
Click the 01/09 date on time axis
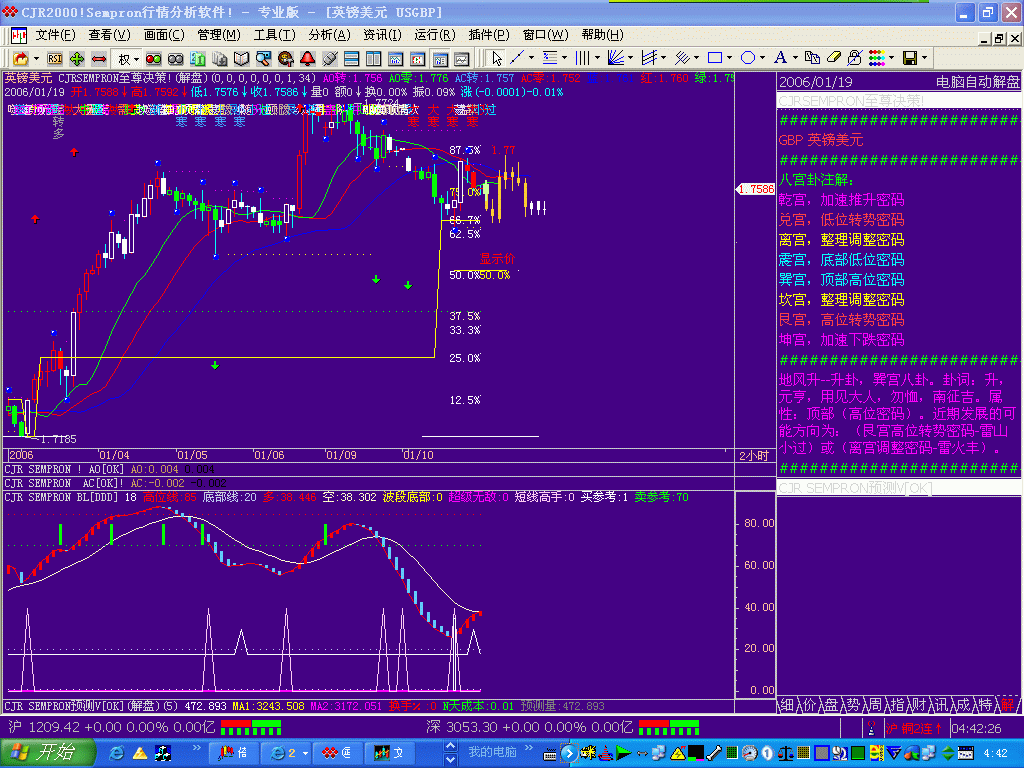[x=341, y=455]
